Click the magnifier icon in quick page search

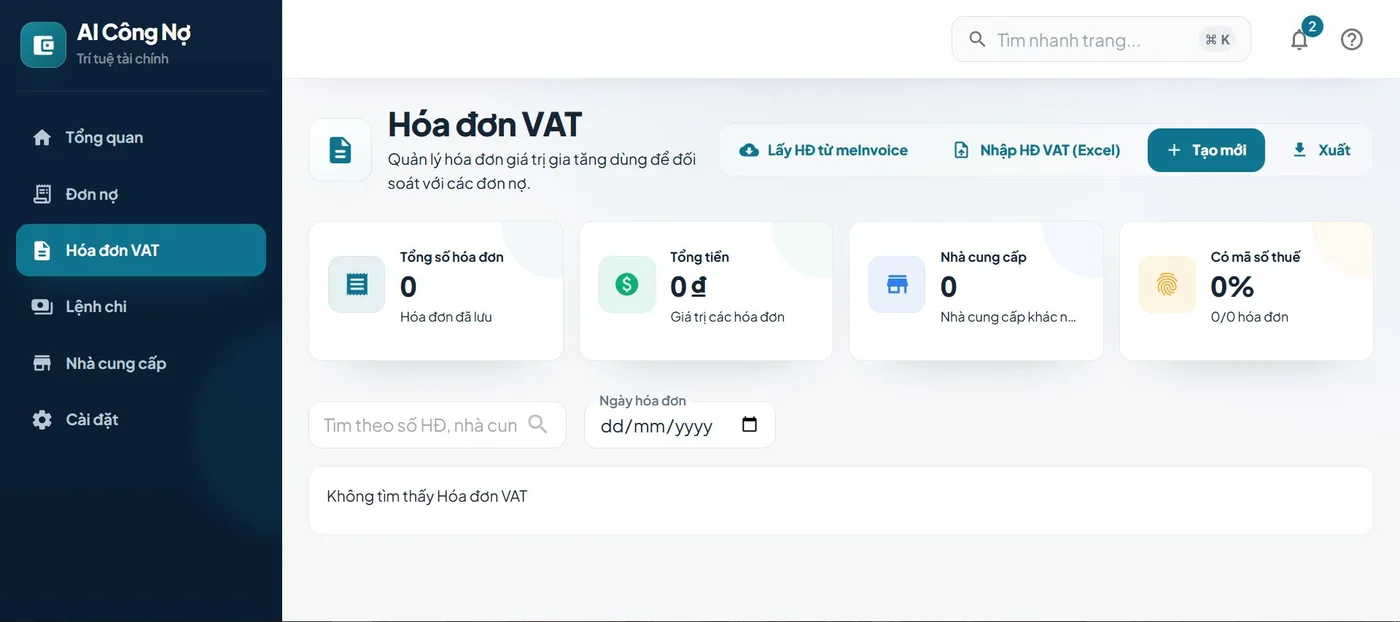(x=977, y=40)
